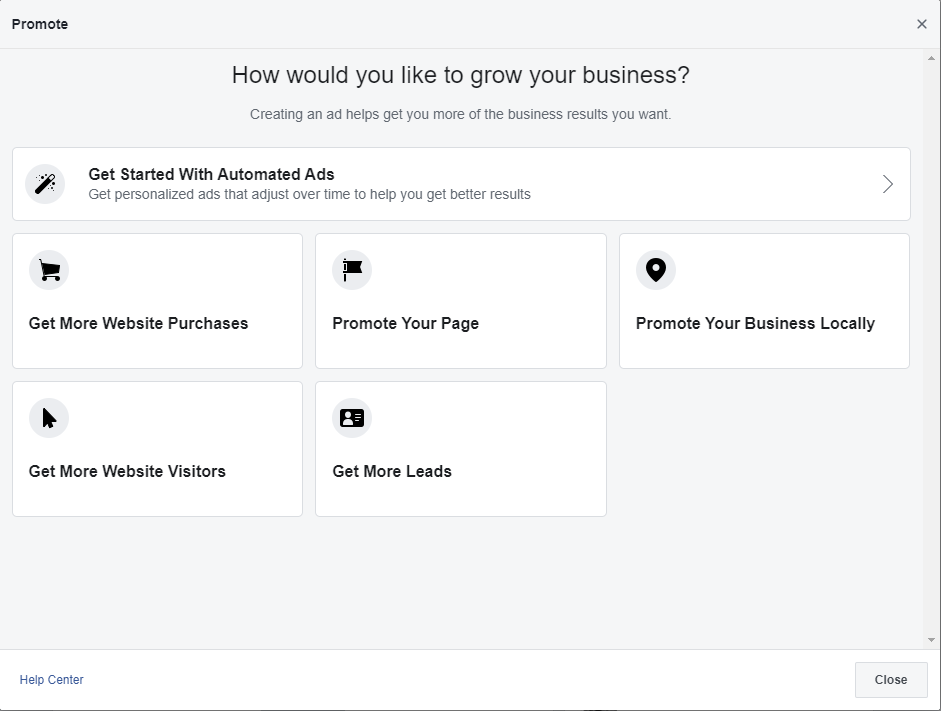
Task: Click the vertical scrollbar track
Action: click(932, 350)
